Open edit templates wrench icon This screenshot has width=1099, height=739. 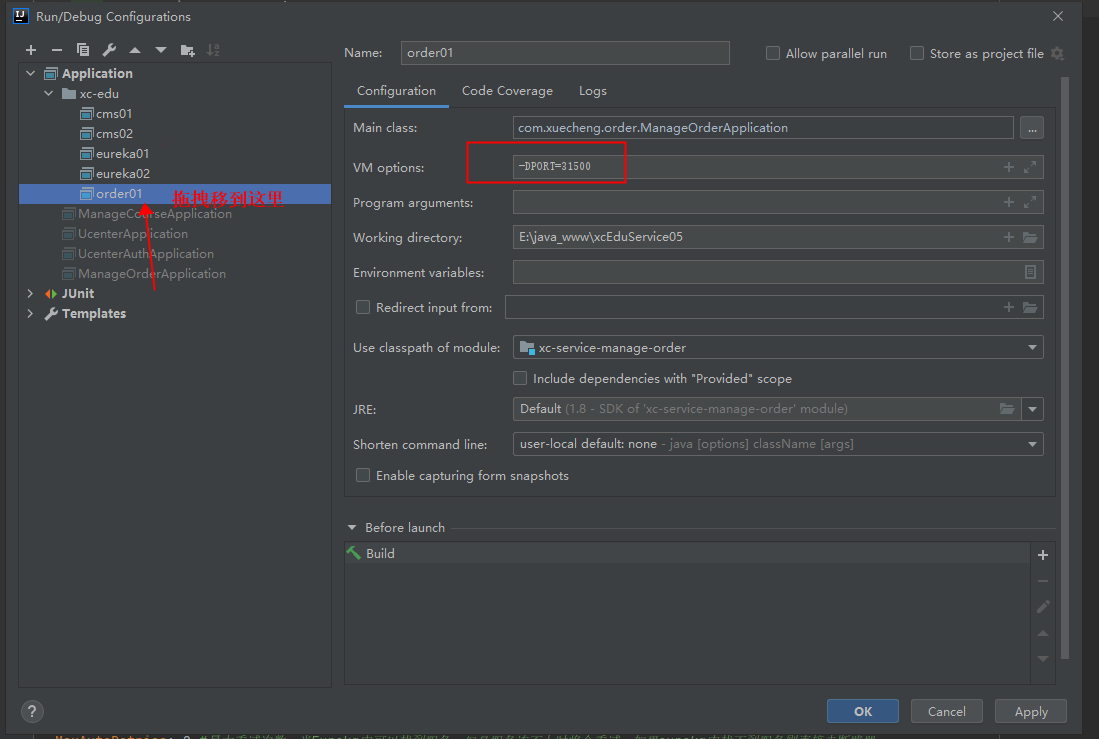[x=109, y=50]
